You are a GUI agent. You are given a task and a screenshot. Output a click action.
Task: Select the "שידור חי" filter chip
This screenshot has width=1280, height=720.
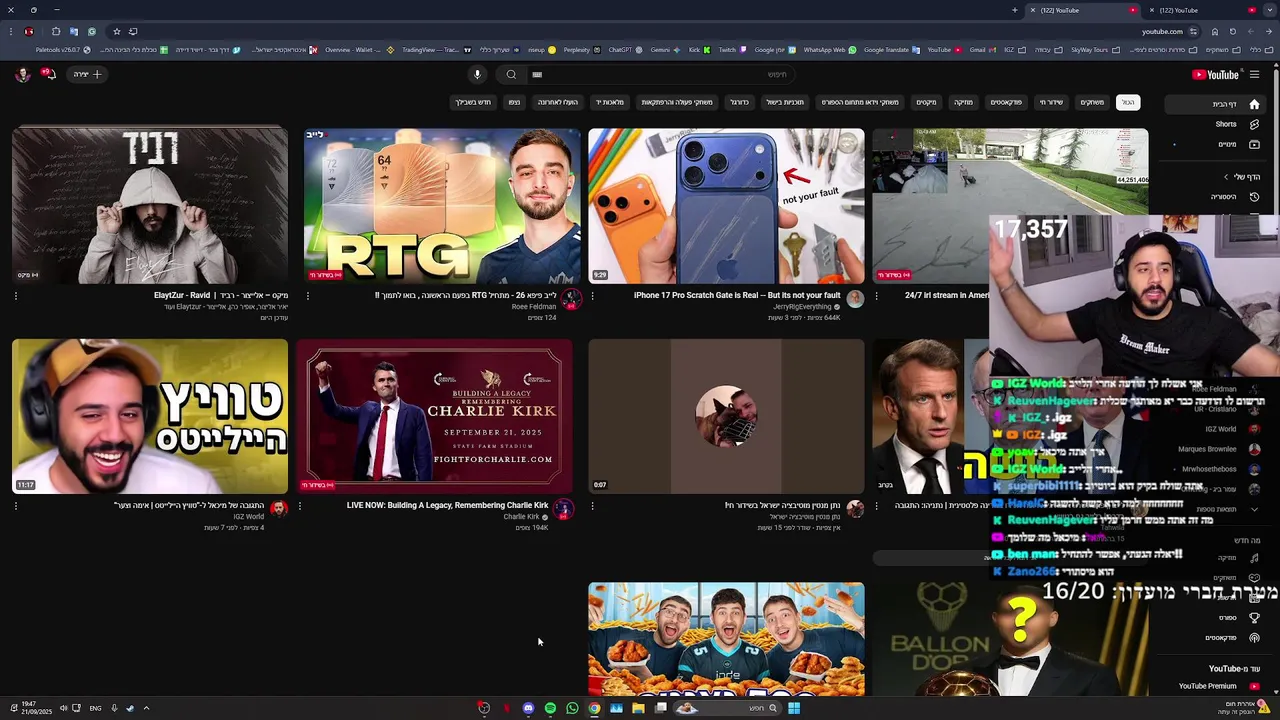point(1051,102)
